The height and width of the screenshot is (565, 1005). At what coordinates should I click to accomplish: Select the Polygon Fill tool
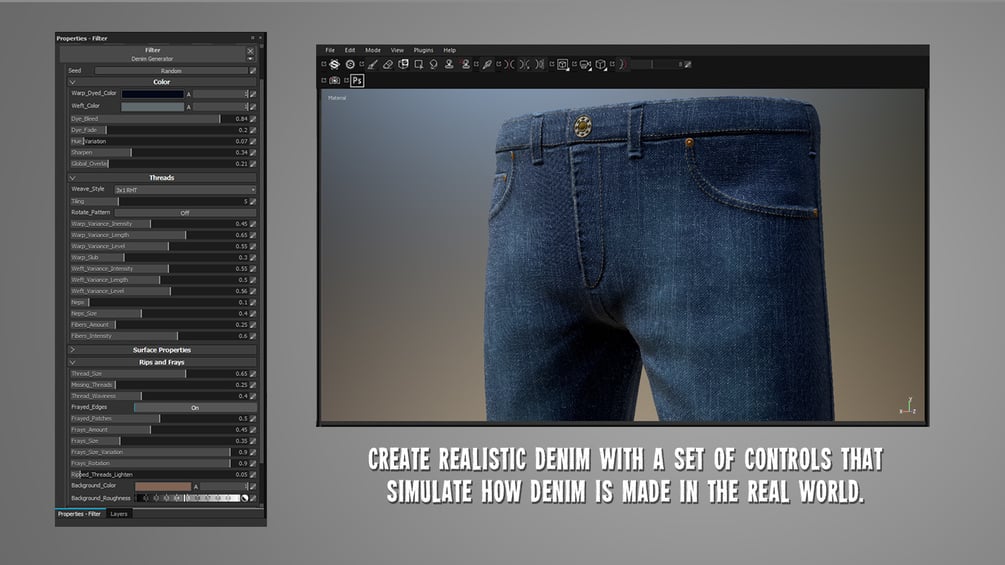419,64
